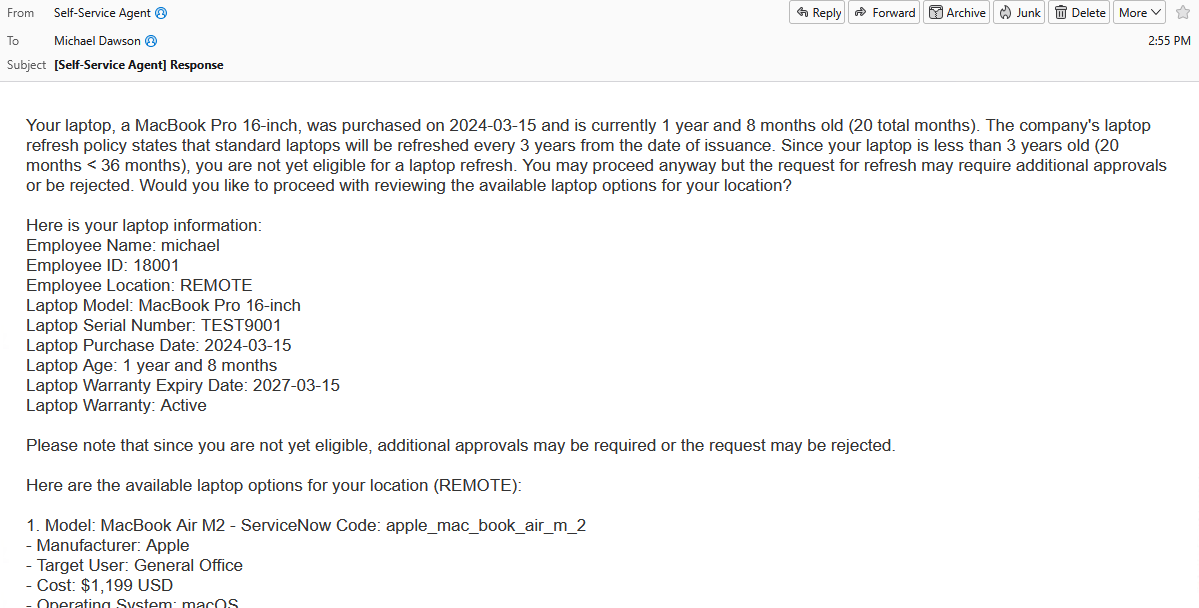This screenshot has height=608, width=1199.
Task: Open the More actions dropdown
Action: pos(1139,12)
